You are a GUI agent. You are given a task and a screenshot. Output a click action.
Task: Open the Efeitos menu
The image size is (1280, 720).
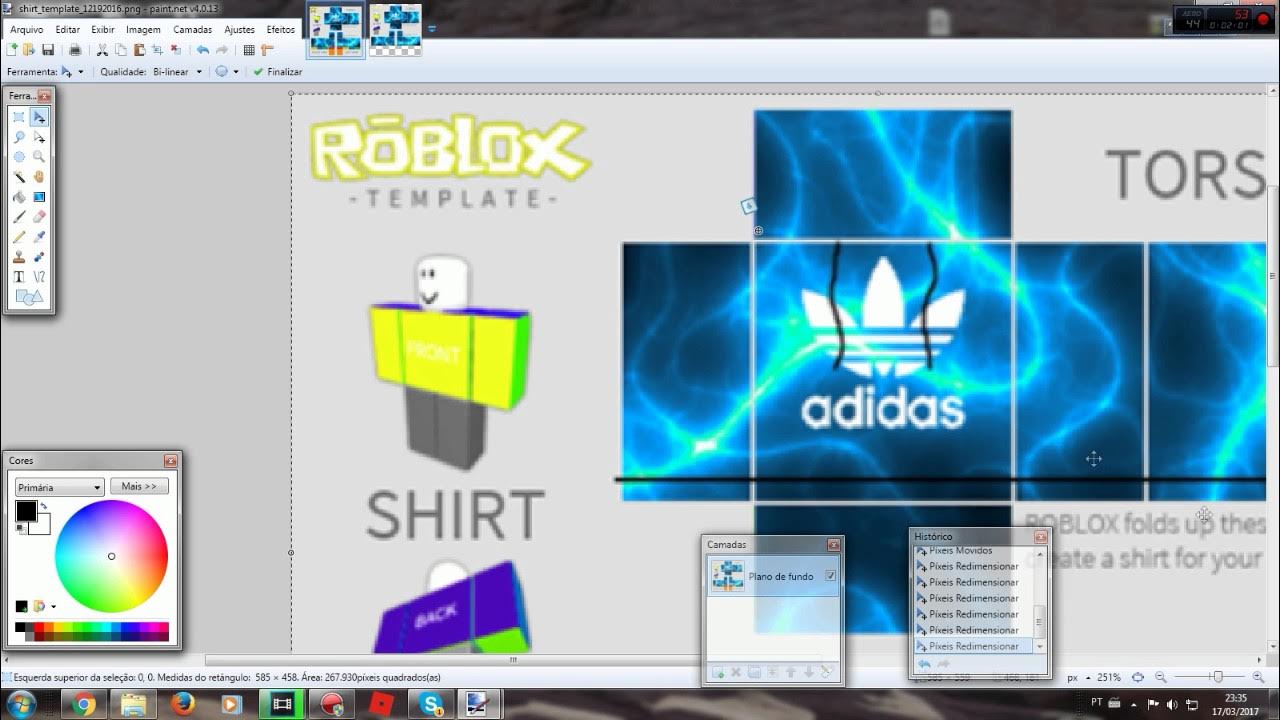point(281,30)
